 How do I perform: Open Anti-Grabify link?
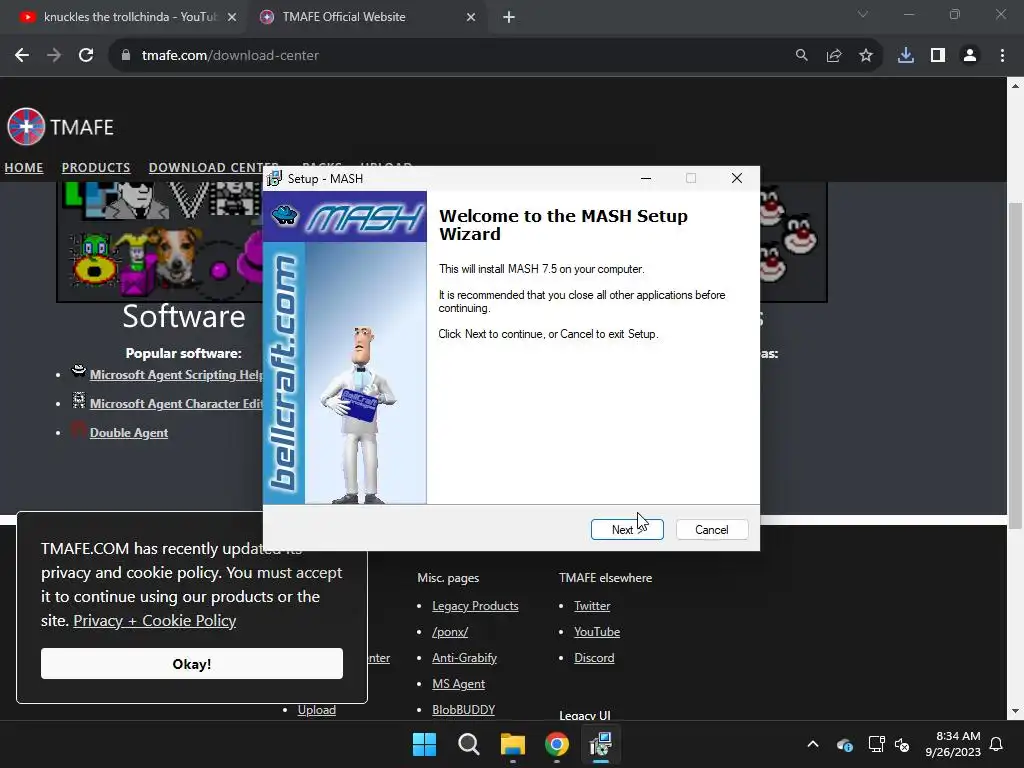464,658
